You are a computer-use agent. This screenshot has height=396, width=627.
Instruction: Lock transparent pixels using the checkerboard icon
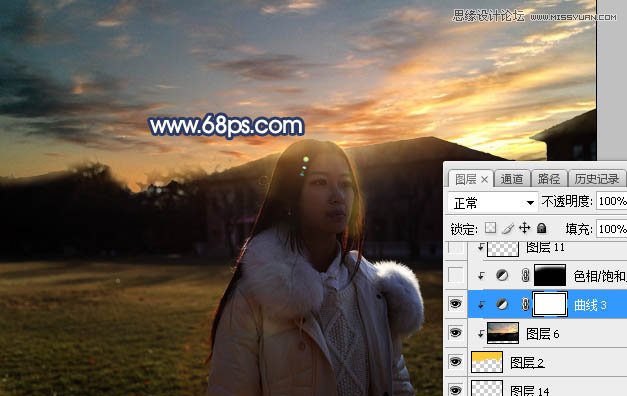pos(490,228)
